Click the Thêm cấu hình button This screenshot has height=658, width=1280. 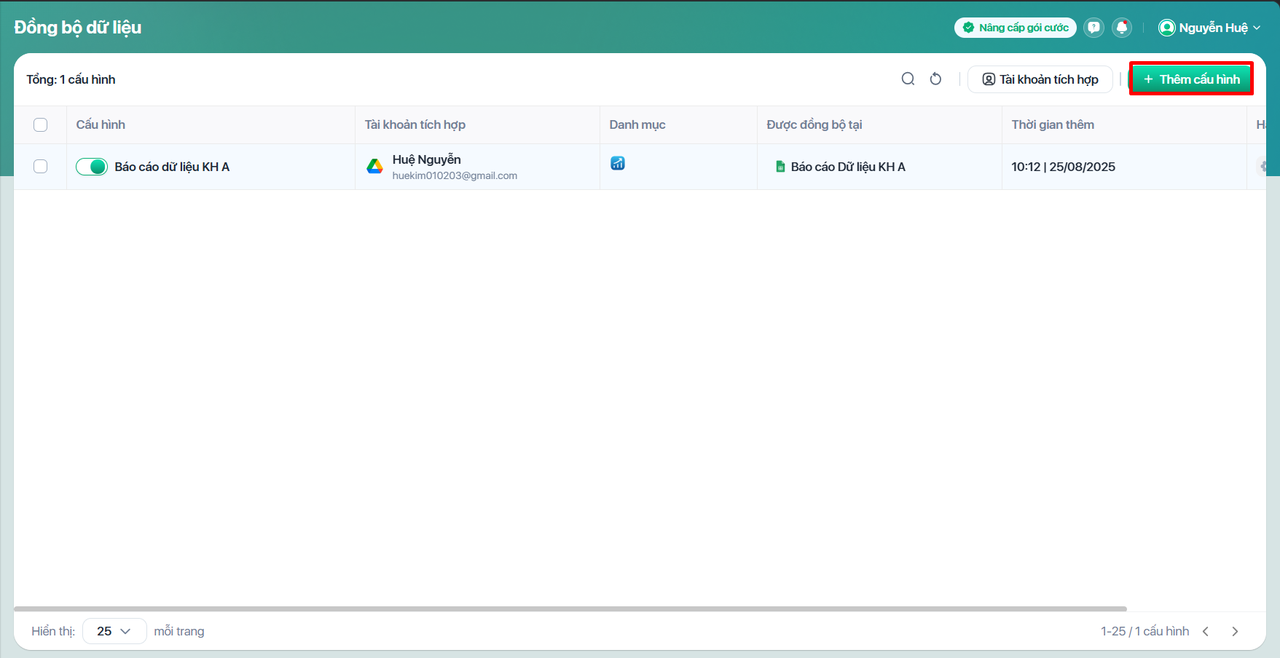point(1191,79)
